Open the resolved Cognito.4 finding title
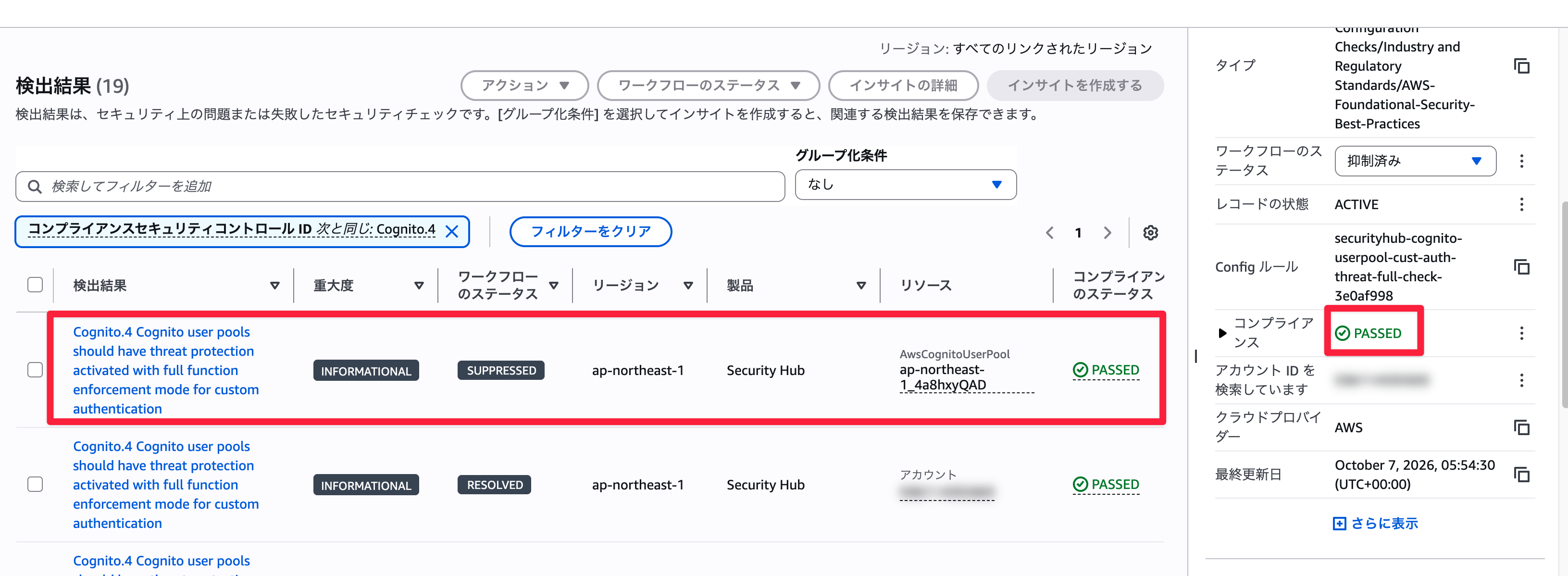1568x576 pixels. [x=165, y=485]
